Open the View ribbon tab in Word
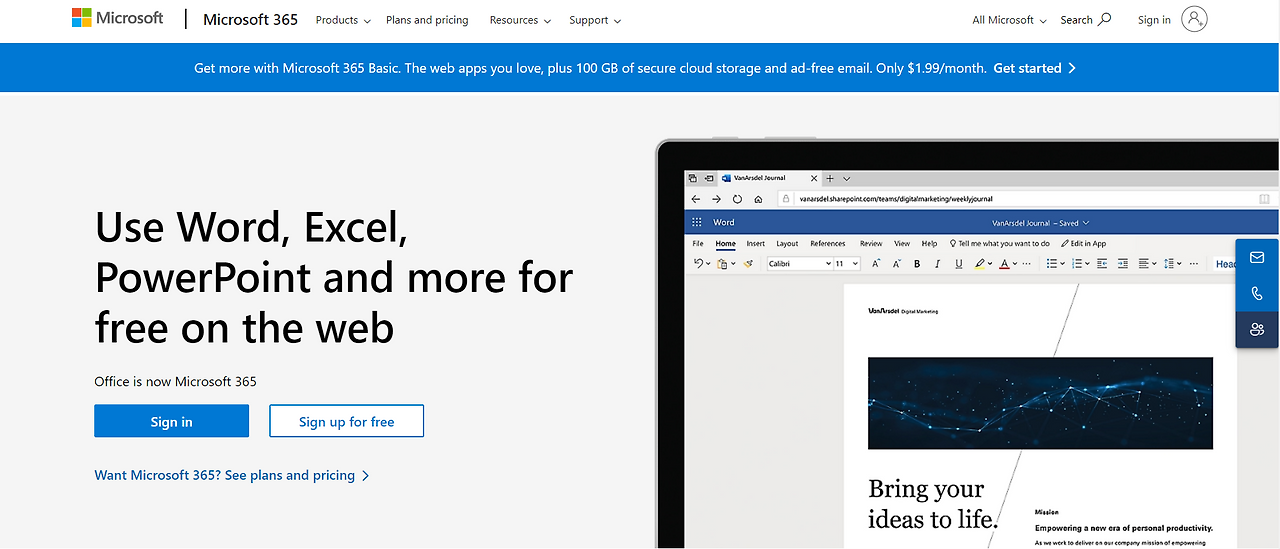1280x549 pixels. pyautogui.click(x=902, y=243)
